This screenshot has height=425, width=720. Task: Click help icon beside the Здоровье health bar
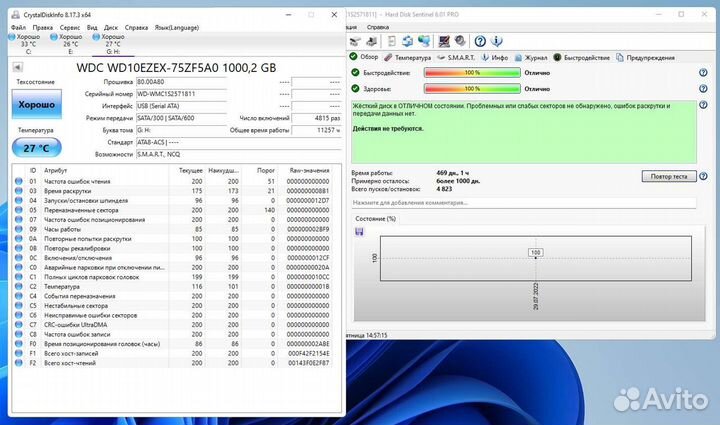click(x=703, y=89)
